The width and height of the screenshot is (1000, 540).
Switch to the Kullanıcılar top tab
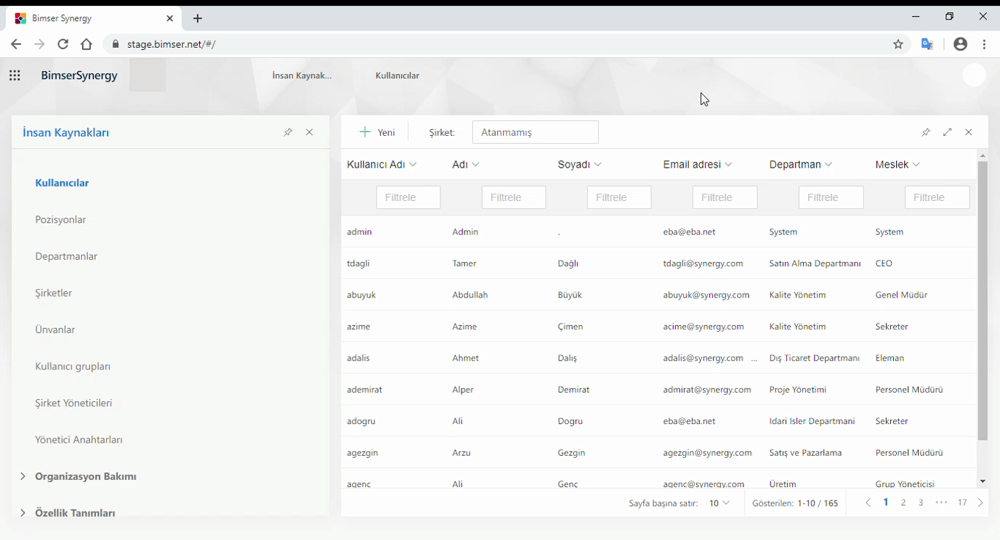(397, 76)
